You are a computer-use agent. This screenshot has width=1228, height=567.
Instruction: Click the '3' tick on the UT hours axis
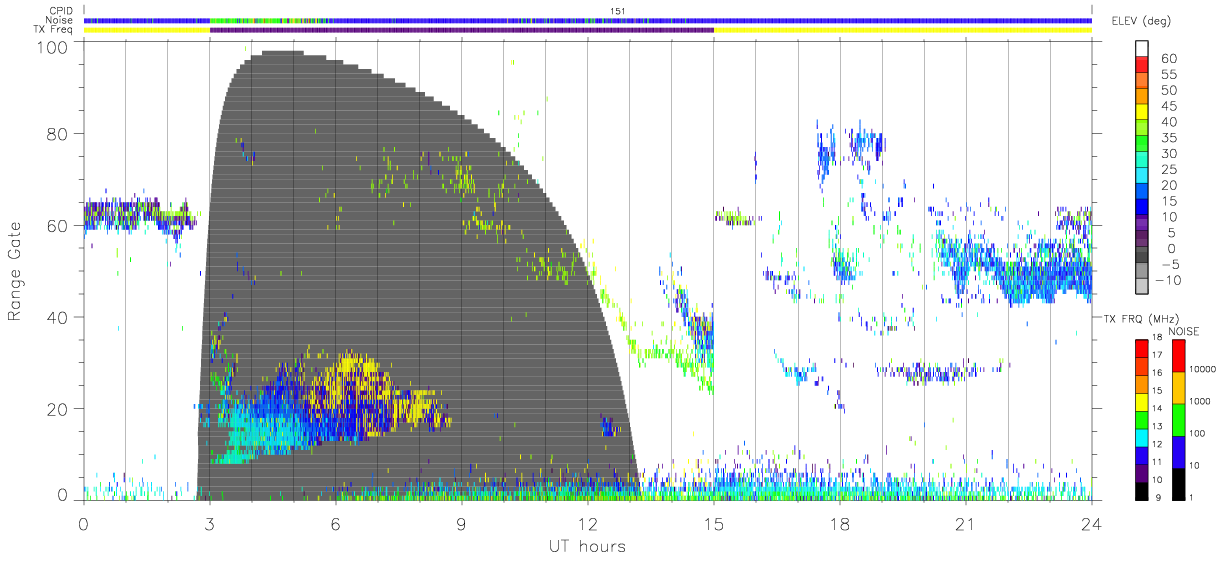point(209,522)
